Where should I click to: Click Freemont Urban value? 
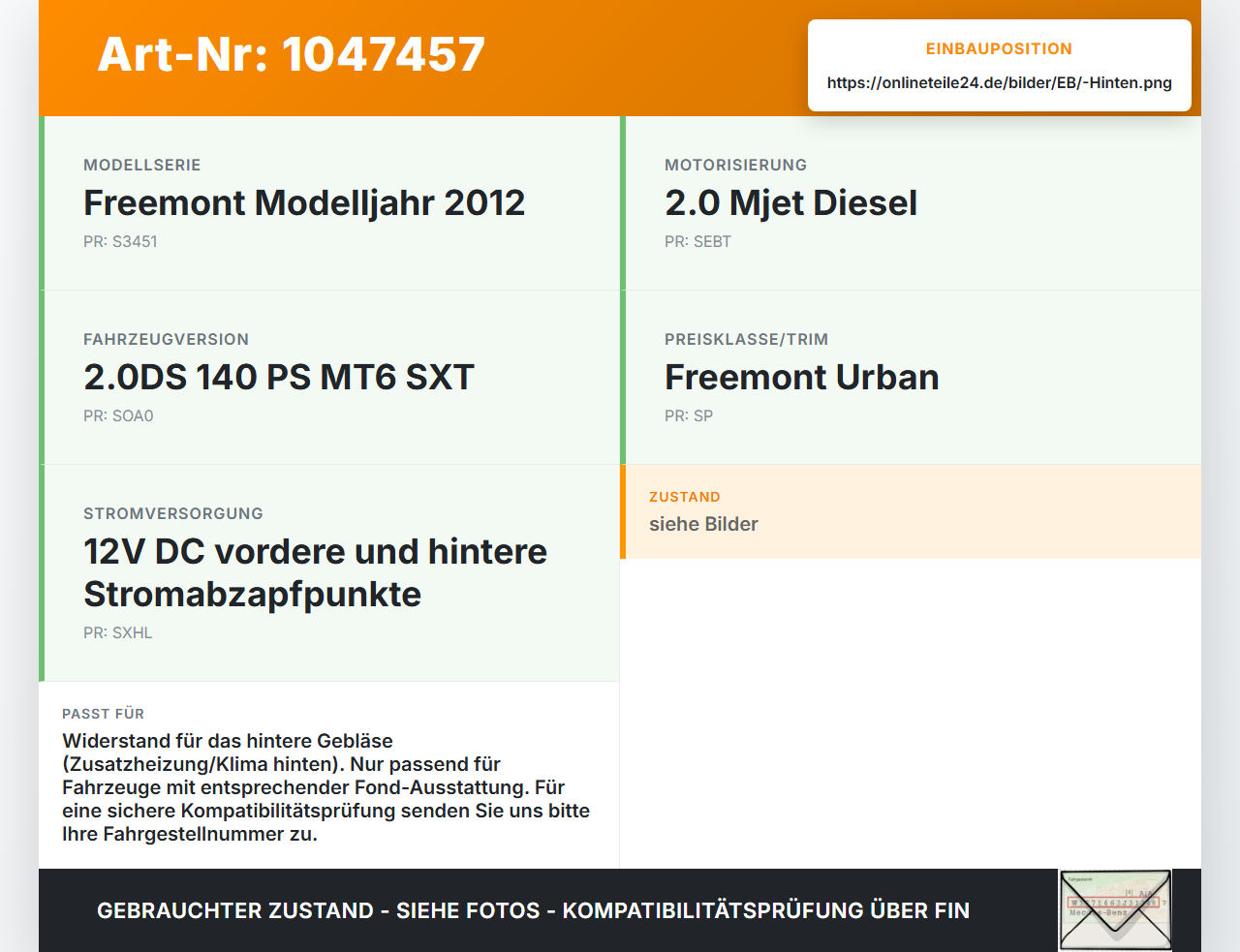tap(802, 377)
